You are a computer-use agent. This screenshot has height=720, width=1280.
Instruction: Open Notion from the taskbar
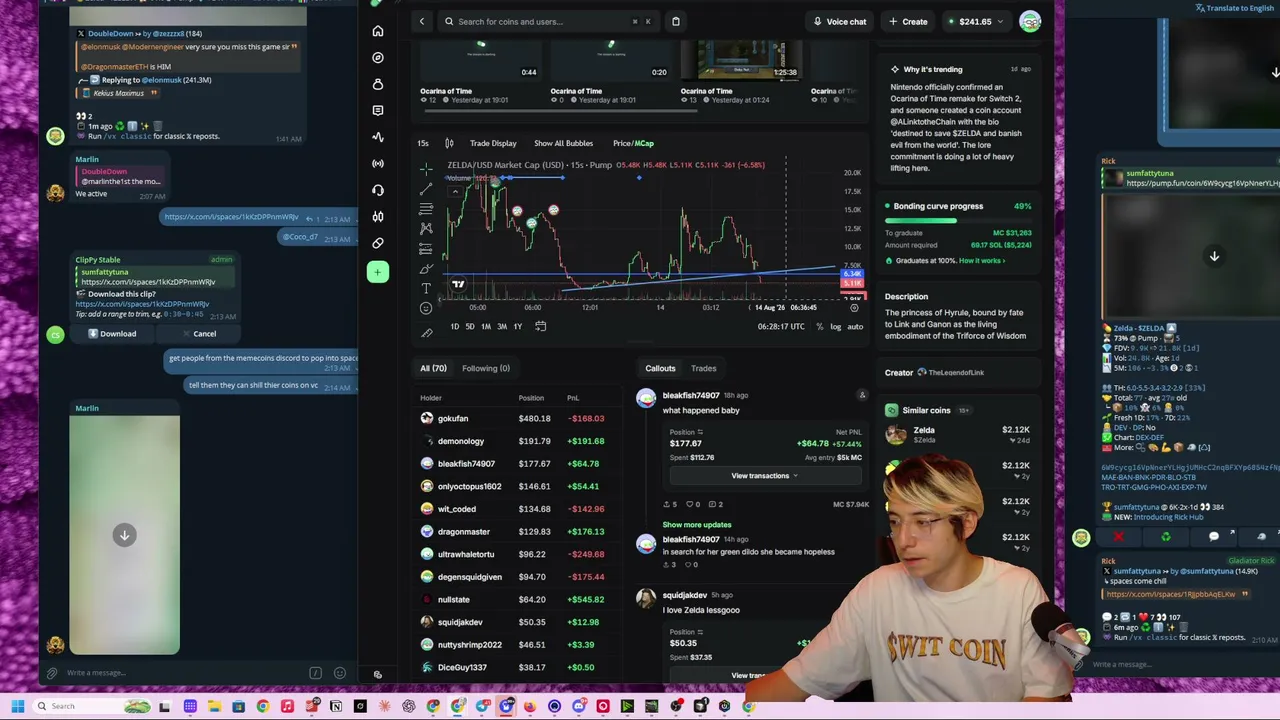click(336, 707)
